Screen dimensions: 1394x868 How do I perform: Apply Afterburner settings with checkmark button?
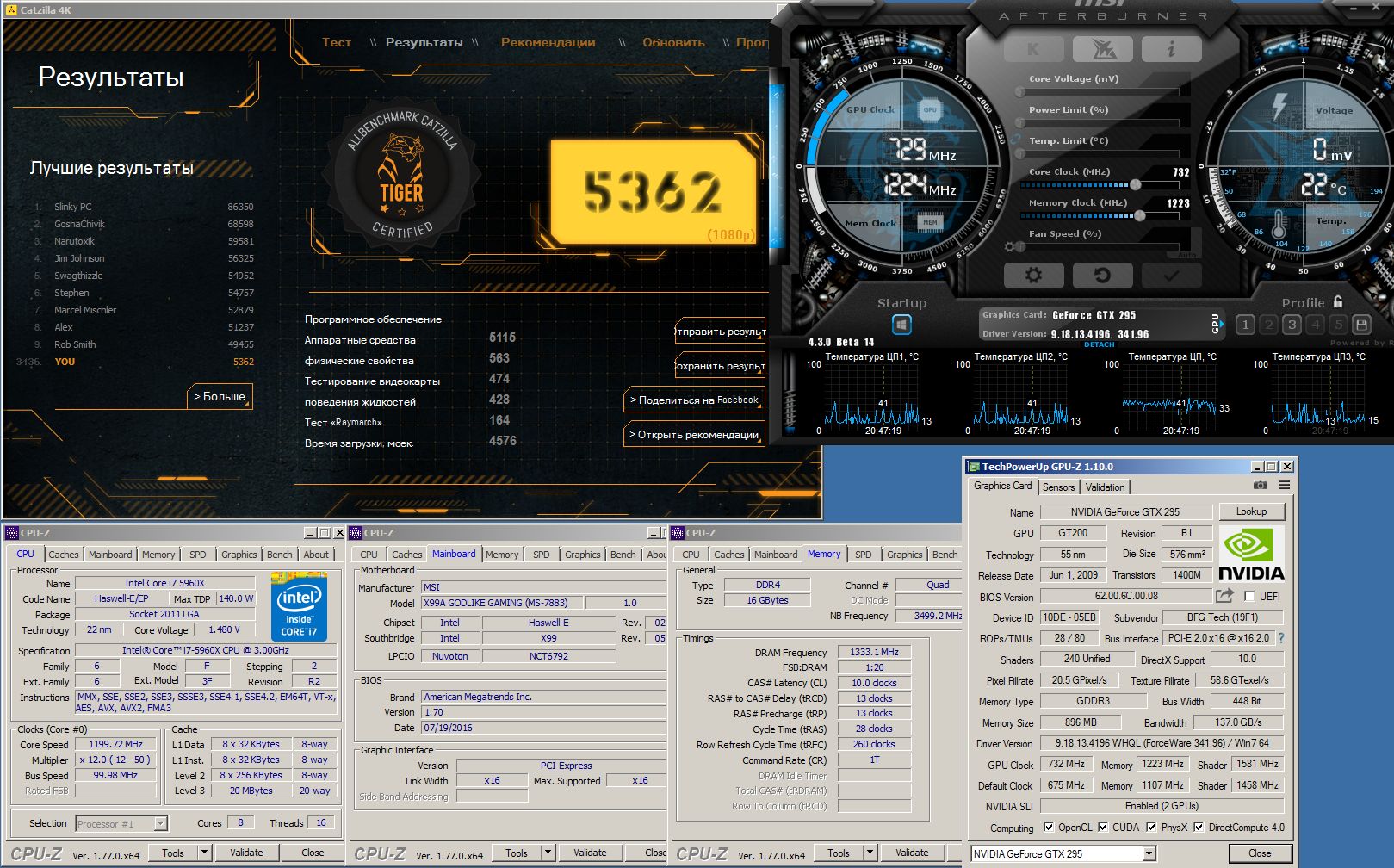(1171, 276)
